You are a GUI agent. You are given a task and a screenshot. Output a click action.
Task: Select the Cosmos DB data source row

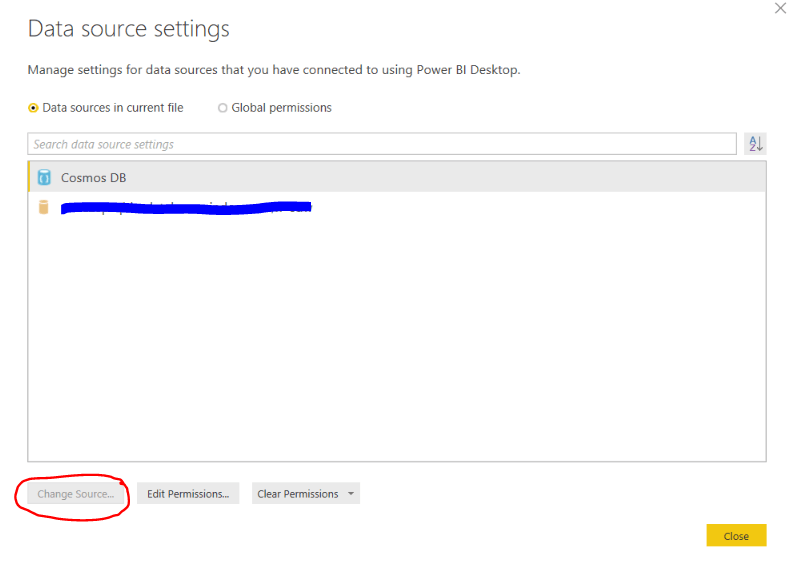point(397,177)
